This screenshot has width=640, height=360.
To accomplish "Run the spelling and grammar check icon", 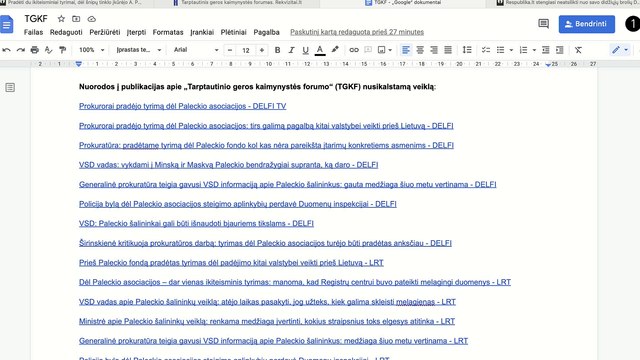I will pos(49,50).
